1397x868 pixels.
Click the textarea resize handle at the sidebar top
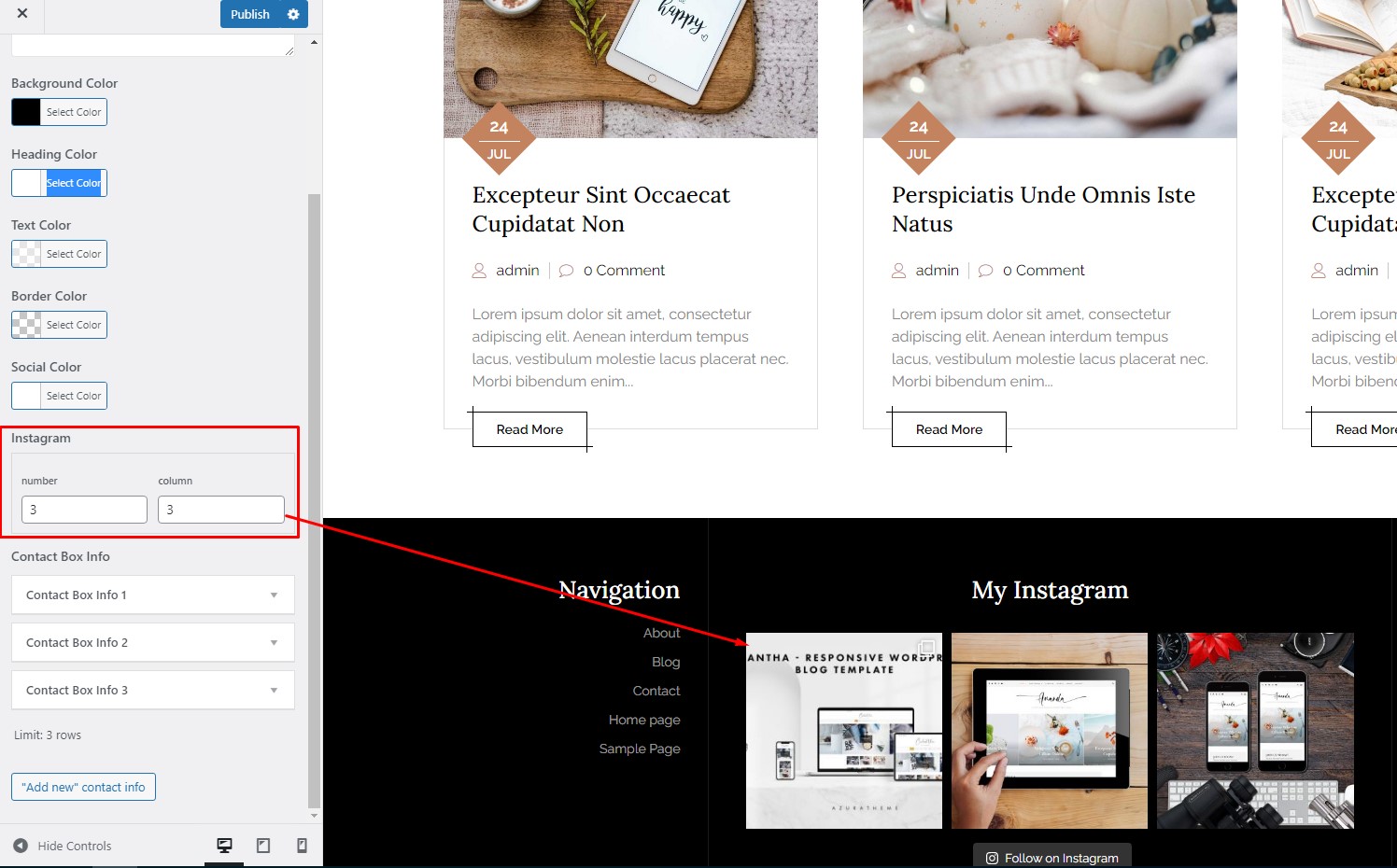(289, 50)
